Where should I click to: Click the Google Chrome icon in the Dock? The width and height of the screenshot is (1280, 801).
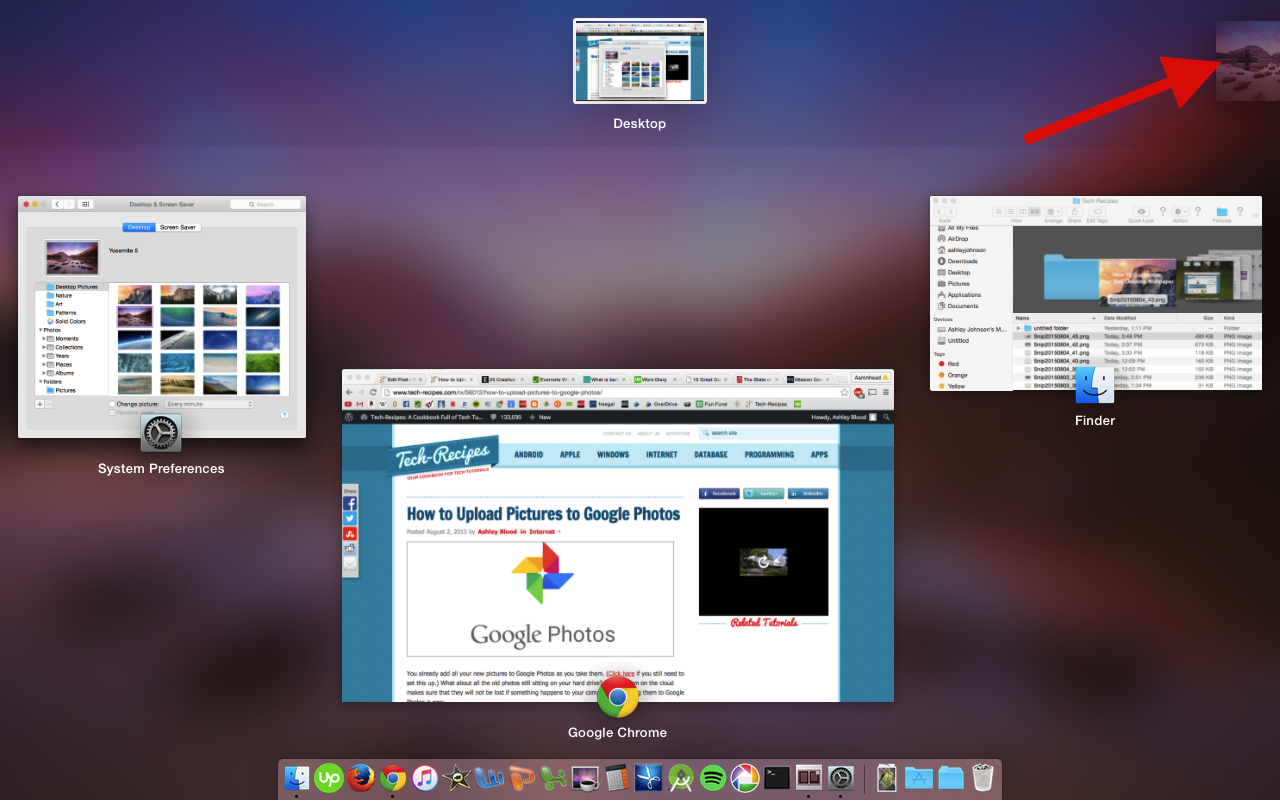tap(393, 777)
